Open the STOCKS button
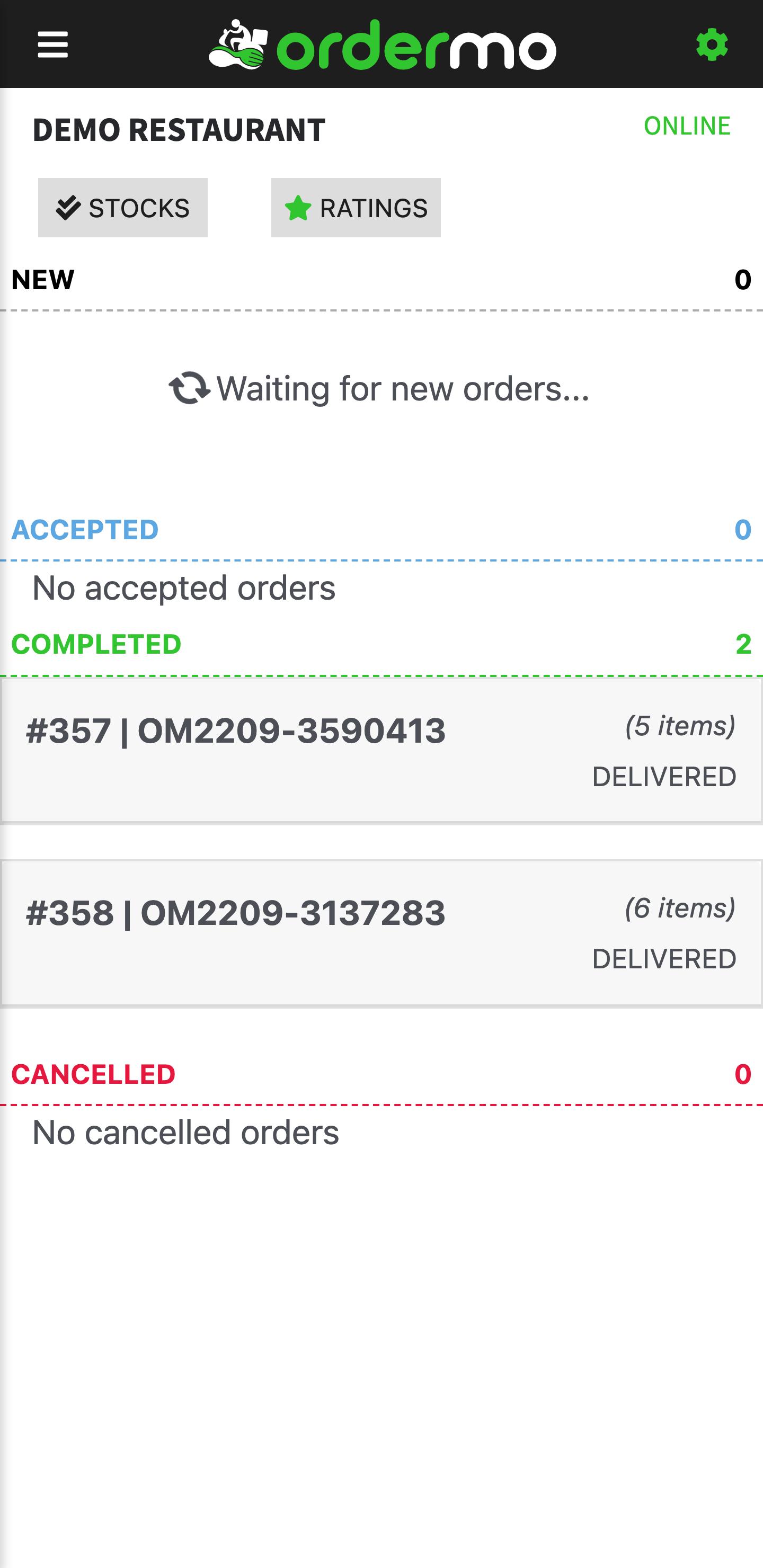This screenshot has width=763, height=1568. pyautogui.click(x=123, y=208)
